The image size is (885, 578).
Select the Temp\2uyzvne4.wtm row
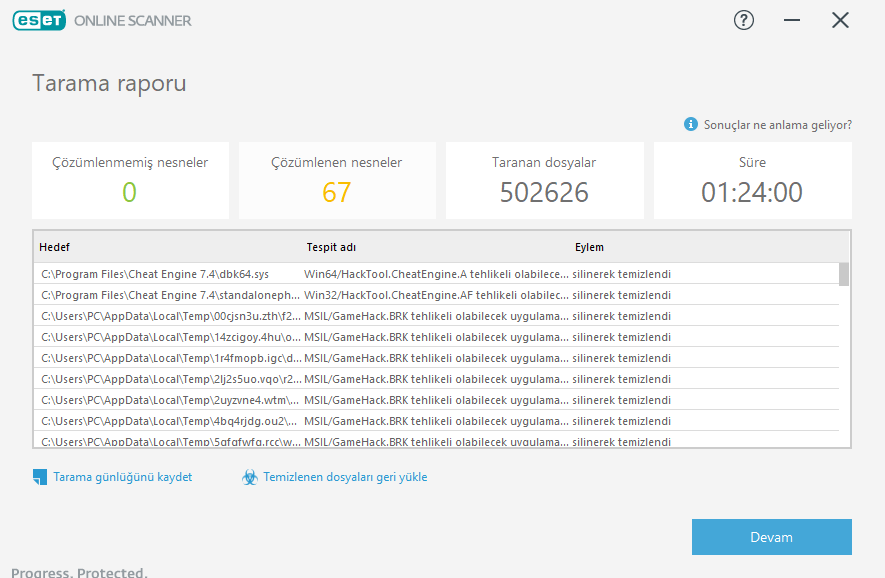click(x=436, y=400)
